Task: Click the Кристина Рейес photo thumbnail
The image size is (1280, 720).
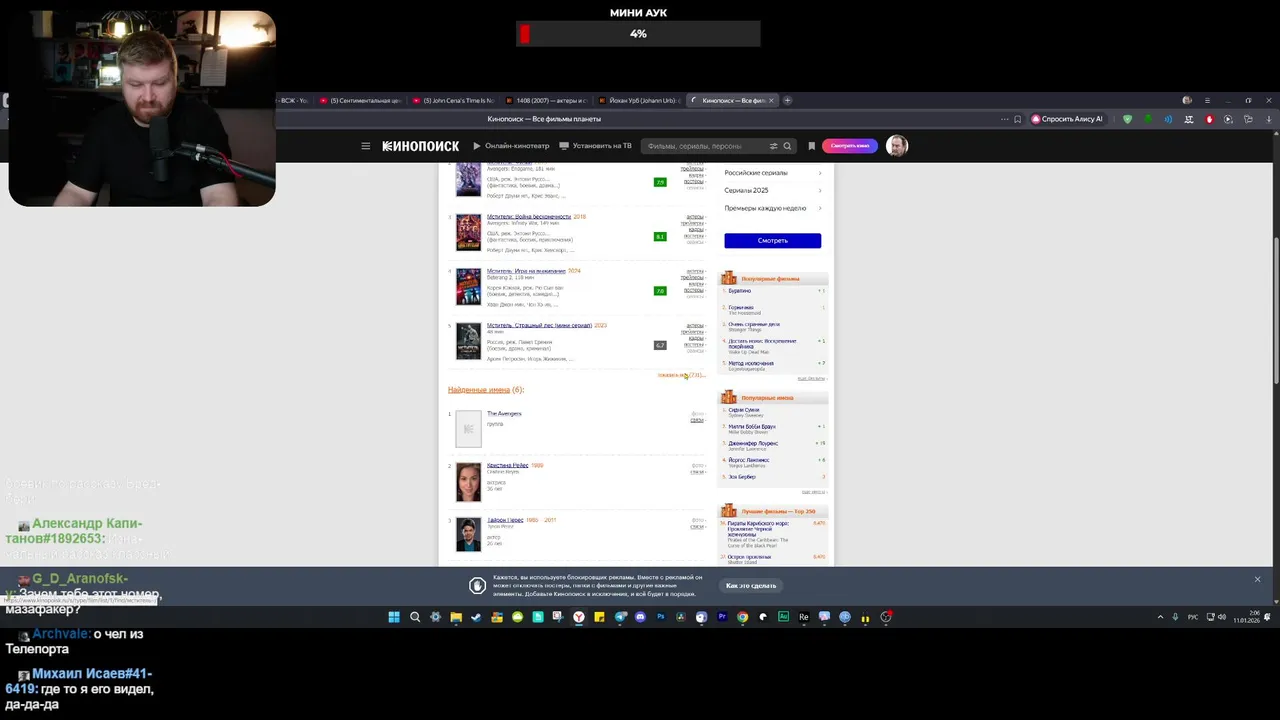Action: click(x=468, y=482)
